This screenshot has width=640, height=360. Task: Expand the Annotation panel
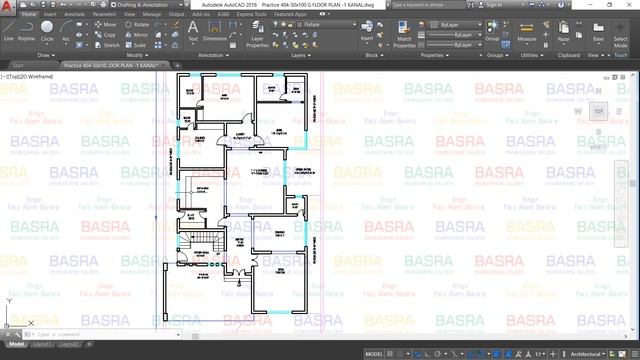point(213,55)
